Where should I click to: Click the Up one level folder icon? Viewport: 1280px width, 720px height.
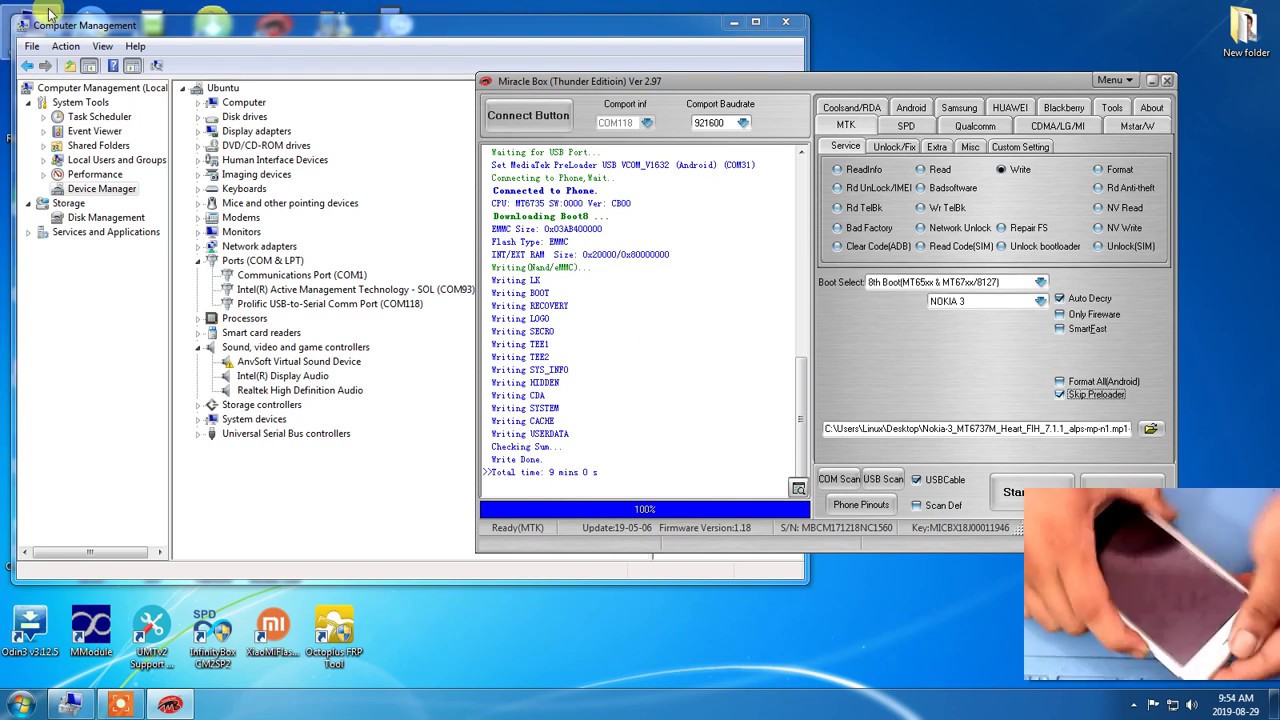point(69,66)
